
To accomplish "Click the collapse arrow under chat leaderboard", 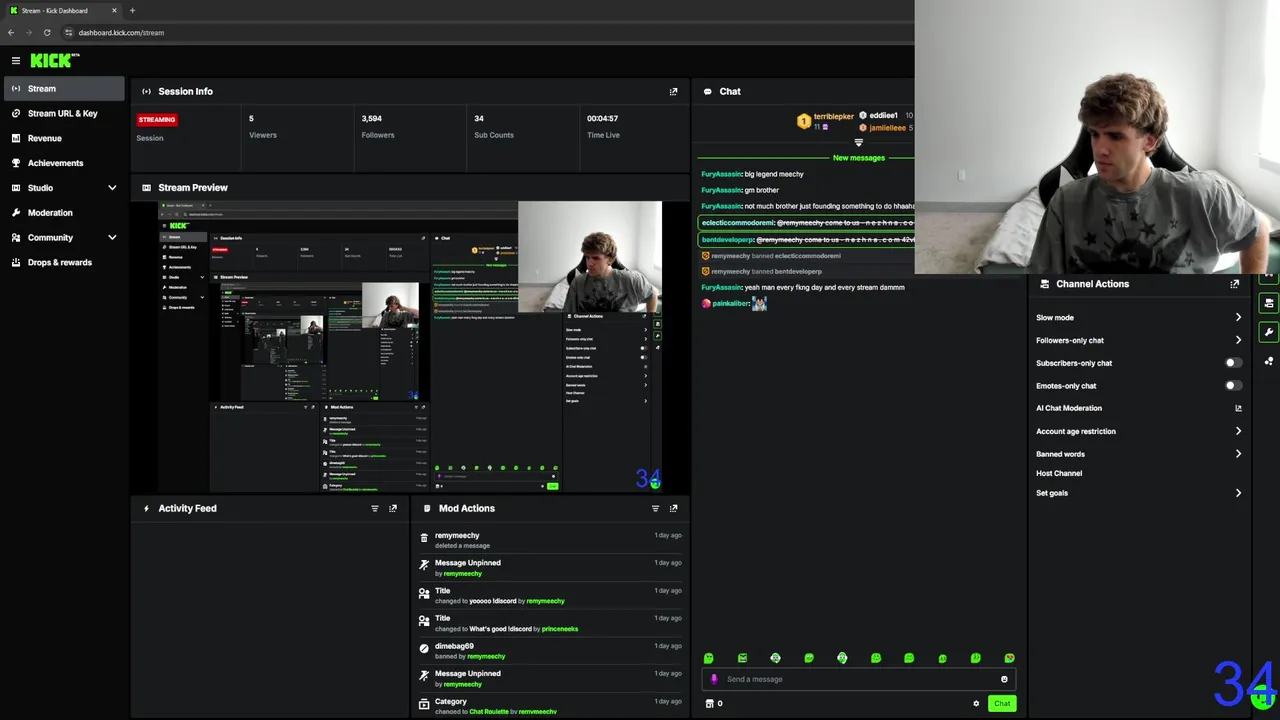I will [x=858, y=143].
